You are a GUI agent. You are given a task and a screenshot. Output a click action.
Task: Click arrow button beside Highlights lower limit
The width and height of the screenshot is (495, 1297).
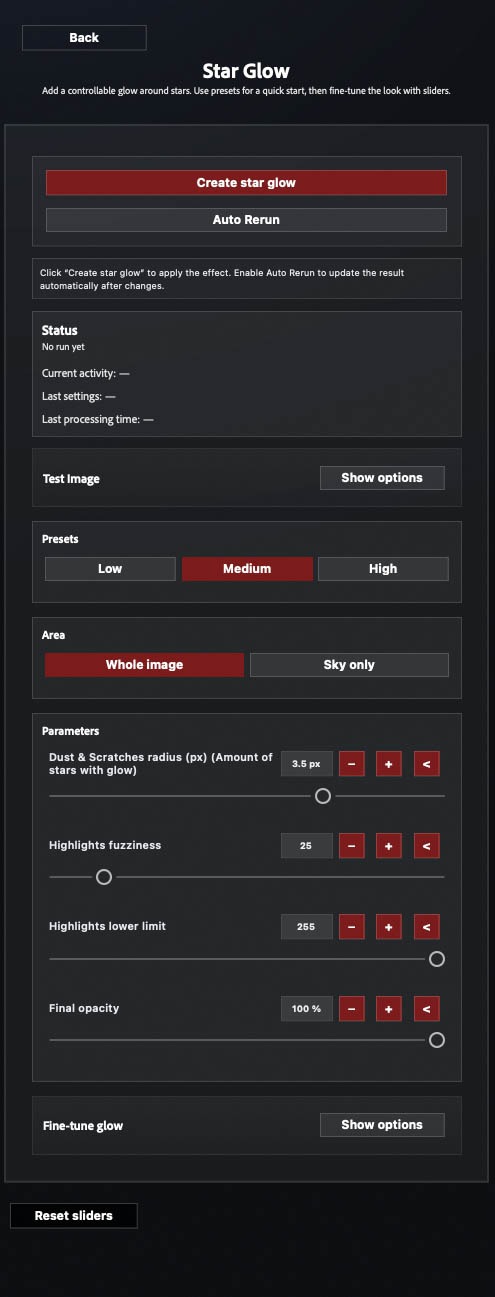[426, 927]
